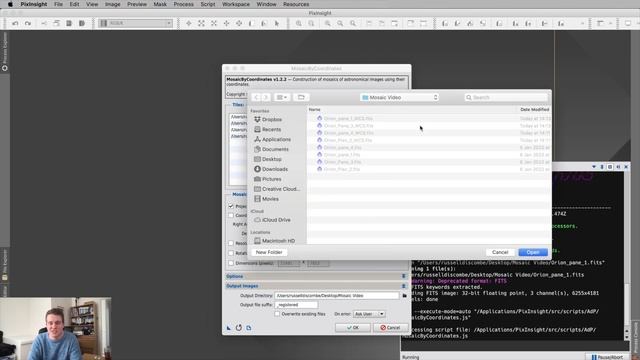Open the Process menu
Image resolution: width=640 pixels, height=360 pixels.
pos(184,4)
